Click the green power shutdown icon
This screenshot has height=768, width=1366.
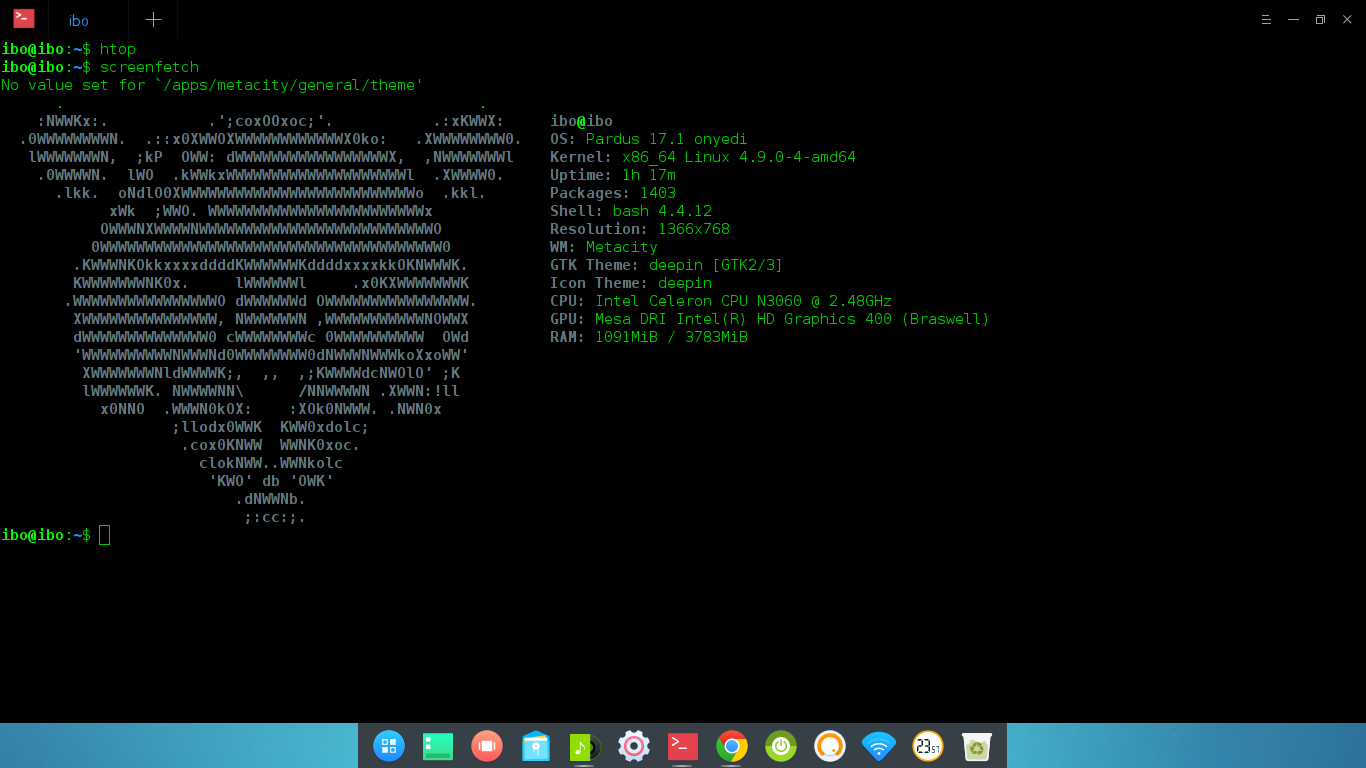(781, 746)
